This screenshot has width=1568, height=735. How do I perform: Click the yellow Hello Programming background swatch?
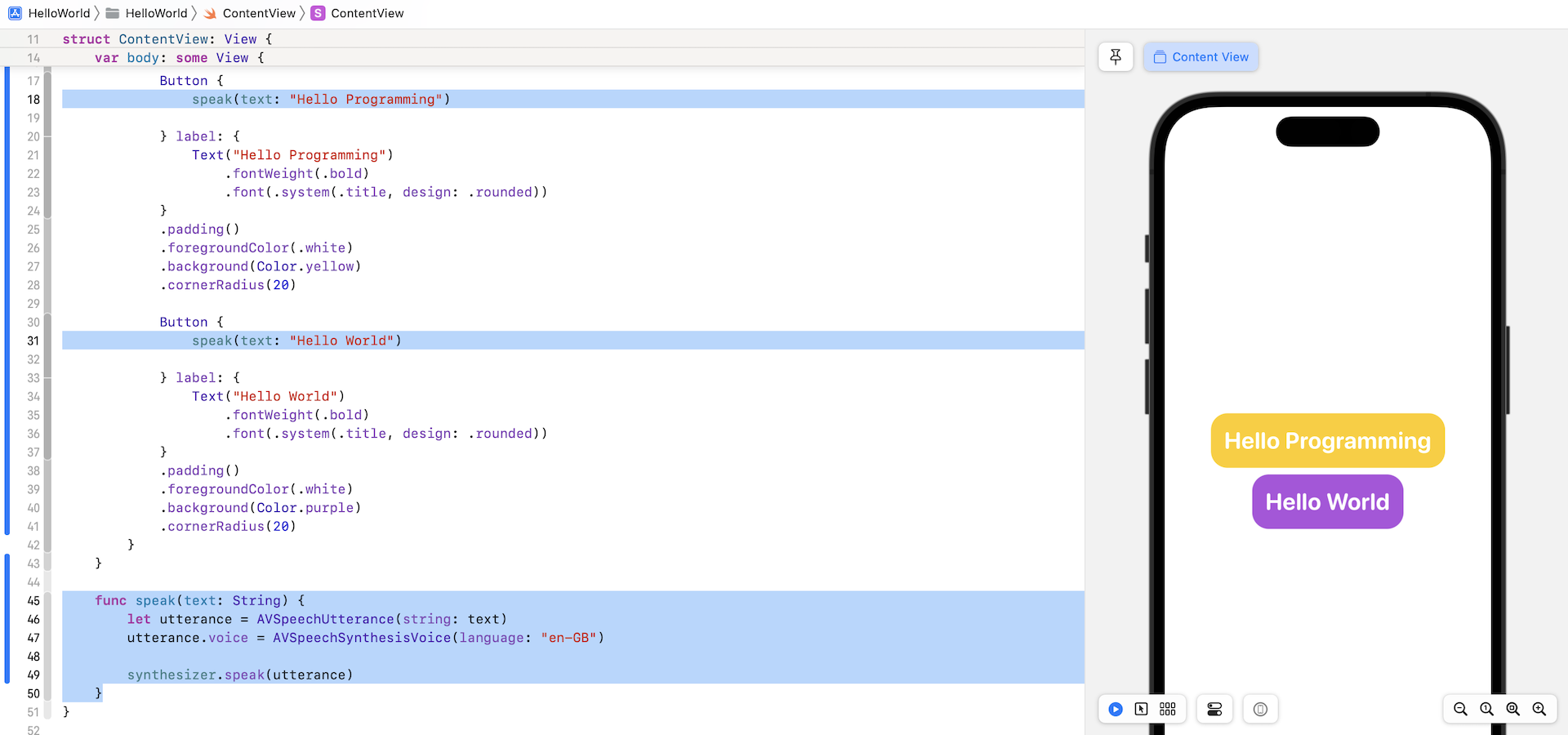[x=1326, y=440]
